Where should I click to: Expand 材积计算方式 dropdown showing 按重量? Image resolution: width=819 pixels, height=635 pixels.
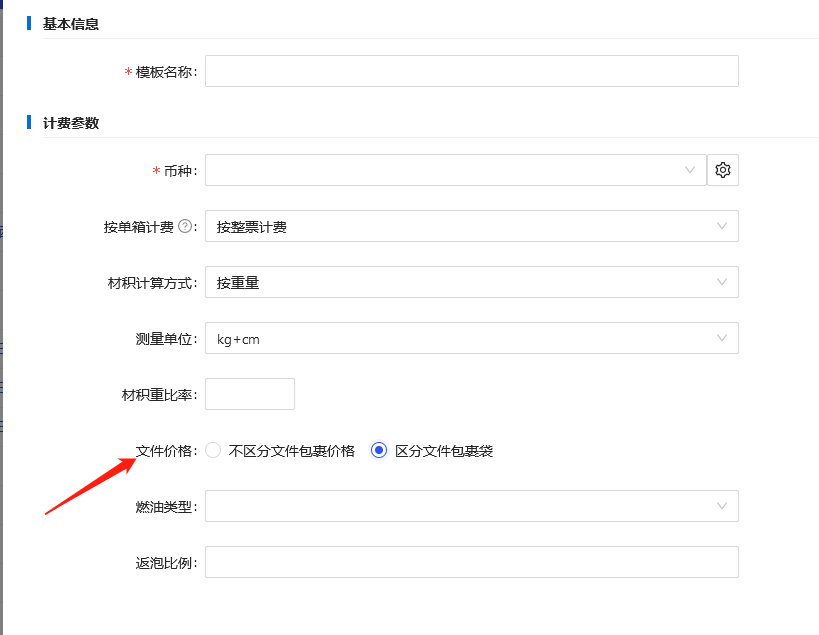(x=472, y=282)
